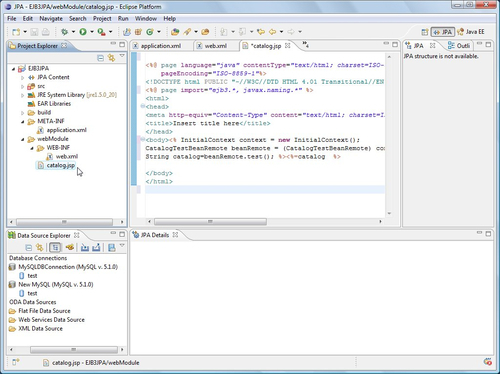Minimize the Data Source Explorer view
The image size is (500, 374).
[113, 233]
